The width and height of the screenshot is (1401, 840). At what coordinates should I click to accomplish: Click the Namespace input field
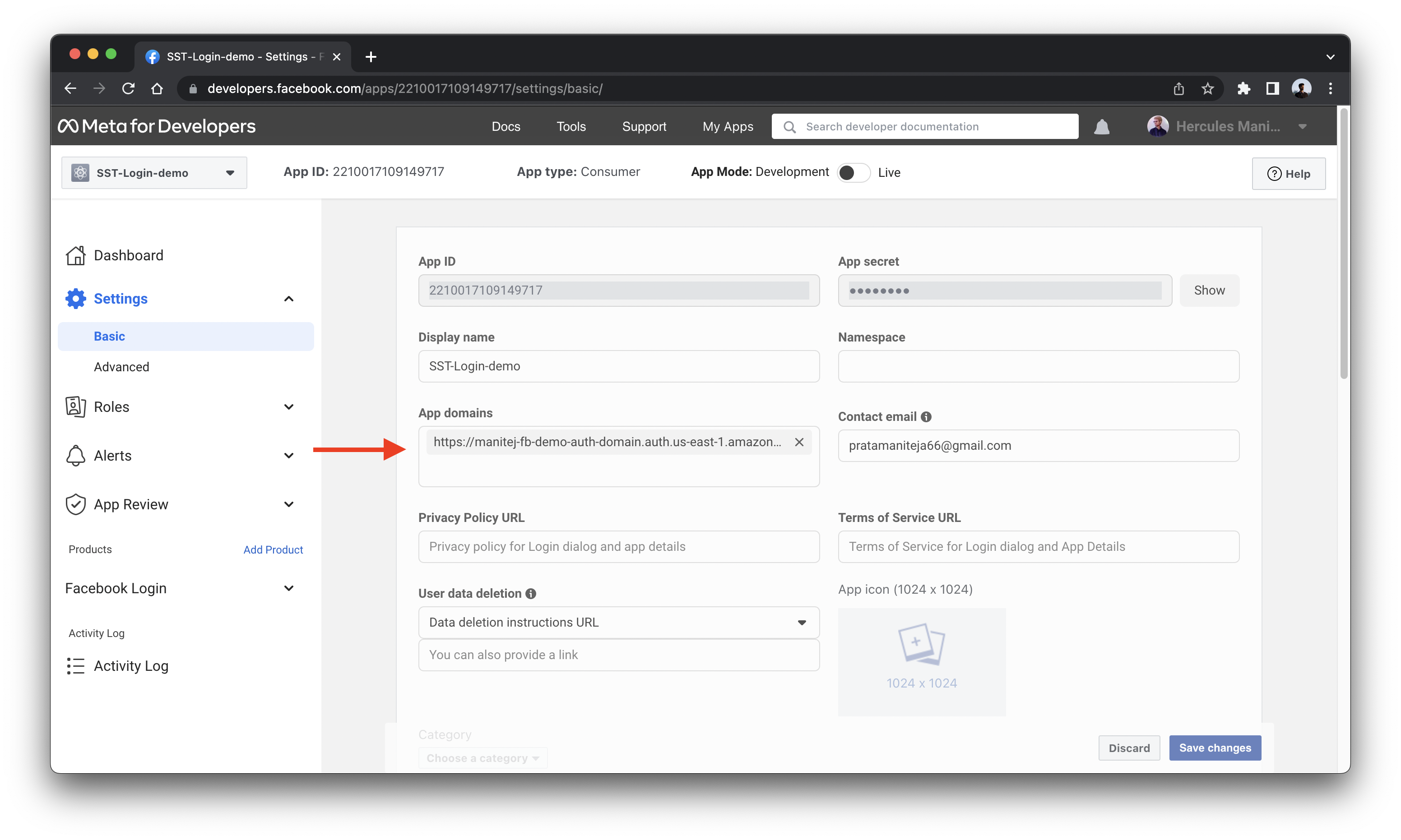click(1039, 366)
